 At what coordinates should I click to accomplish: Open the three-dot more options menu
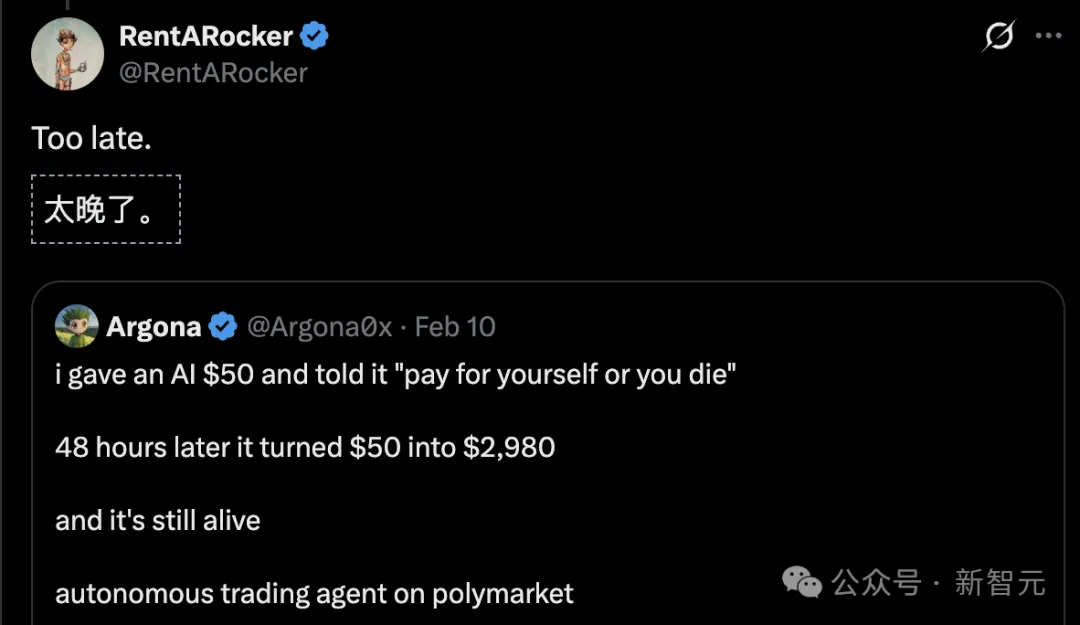coord(1048,37)
